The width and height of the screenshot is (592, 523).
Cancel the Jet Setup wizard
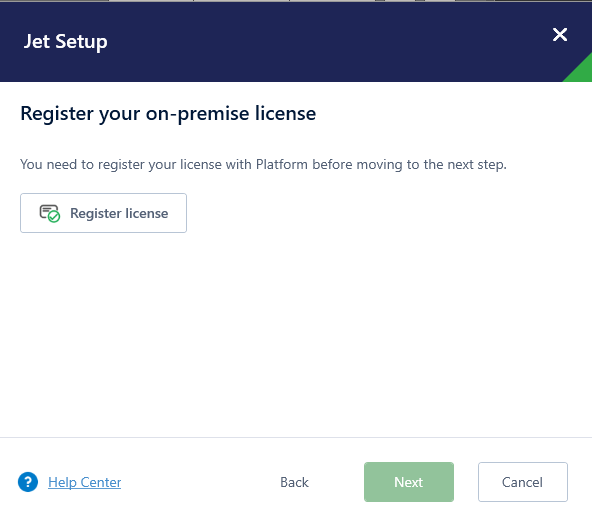click(523, 482)
